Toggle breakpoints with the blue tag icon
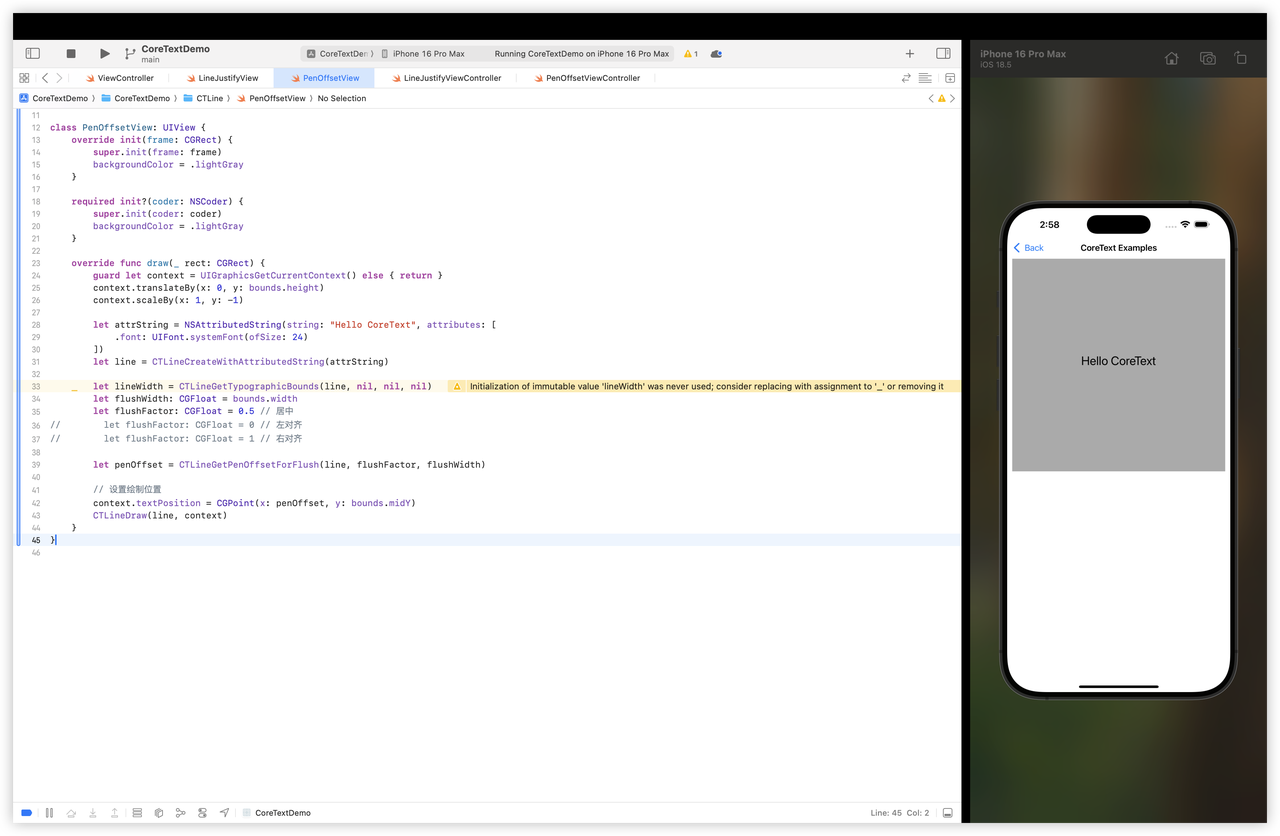The width and height of the screenshot is (1280, 836). [x=27, y=813]
